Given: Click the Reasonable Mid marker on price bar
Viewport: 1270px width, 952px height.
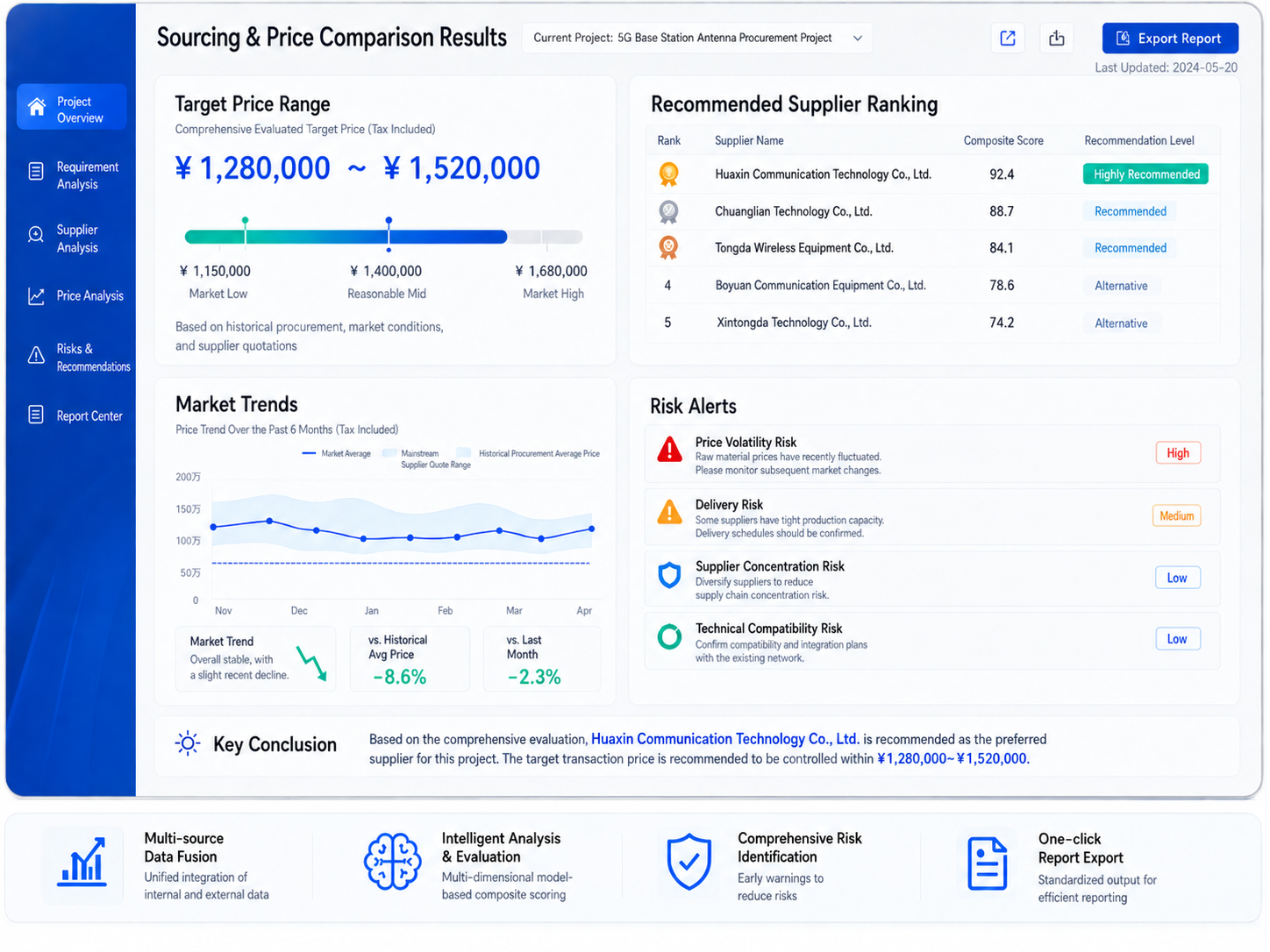Looking at the screenshot, I should pyautogui.click(x=389, y=235).
